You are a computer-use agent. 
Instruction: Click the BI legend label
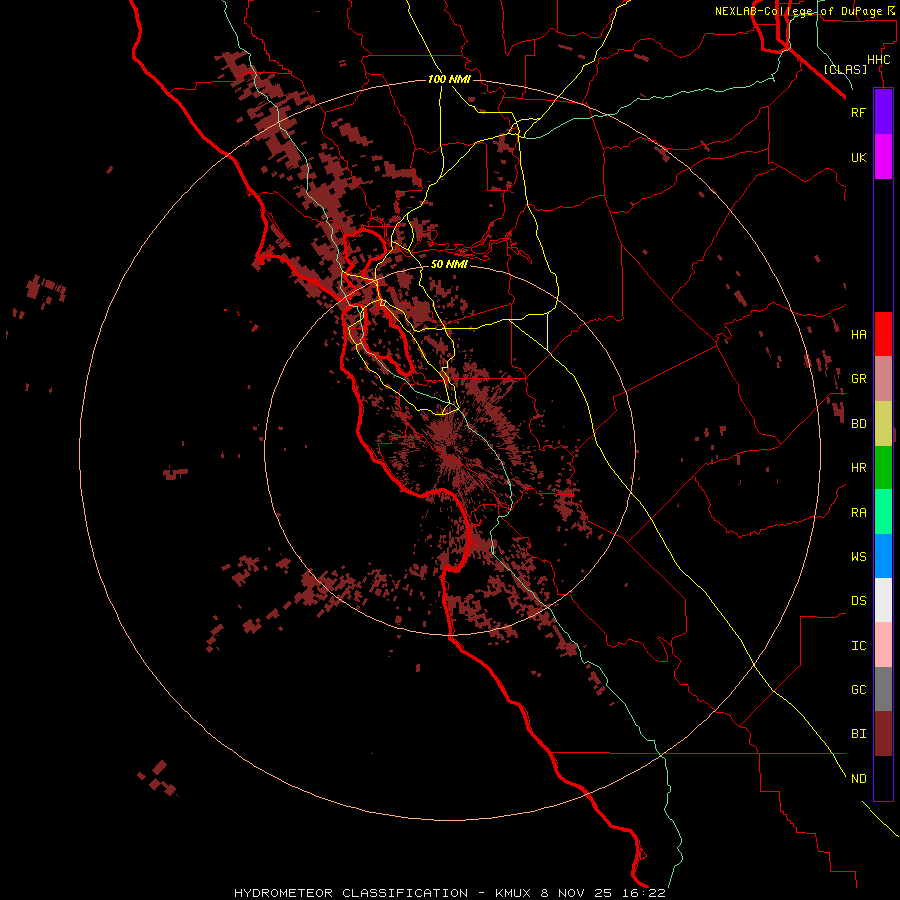coord(858,734)
